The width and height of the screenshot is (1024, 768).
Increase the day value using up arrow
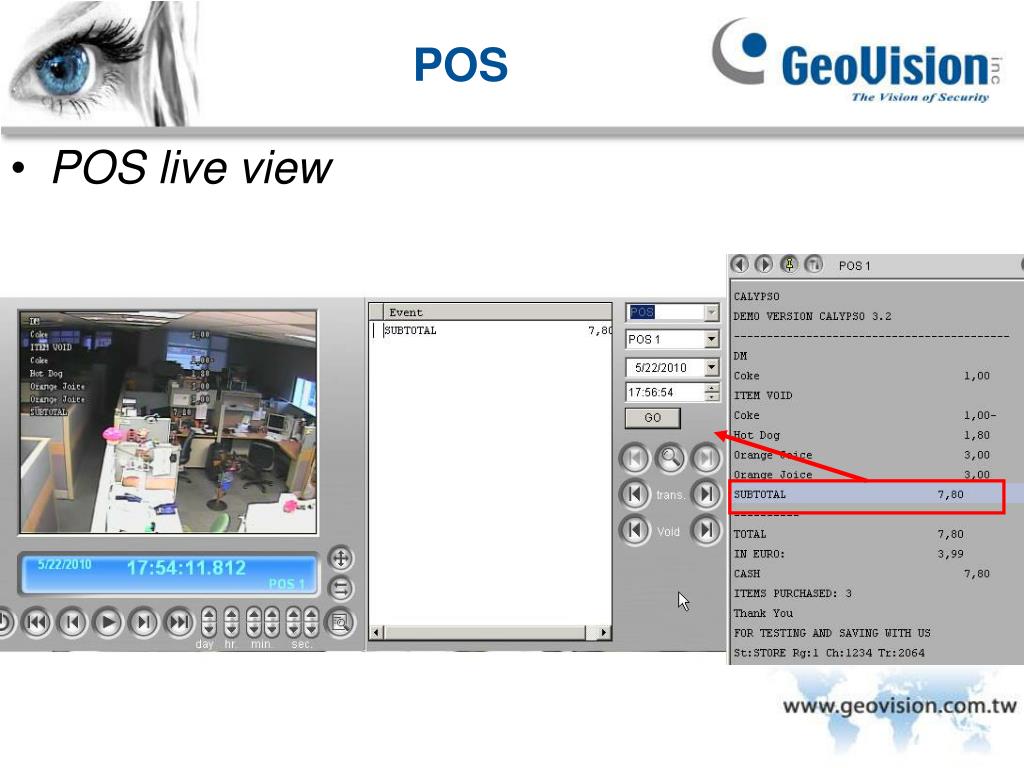click(208, 615)
